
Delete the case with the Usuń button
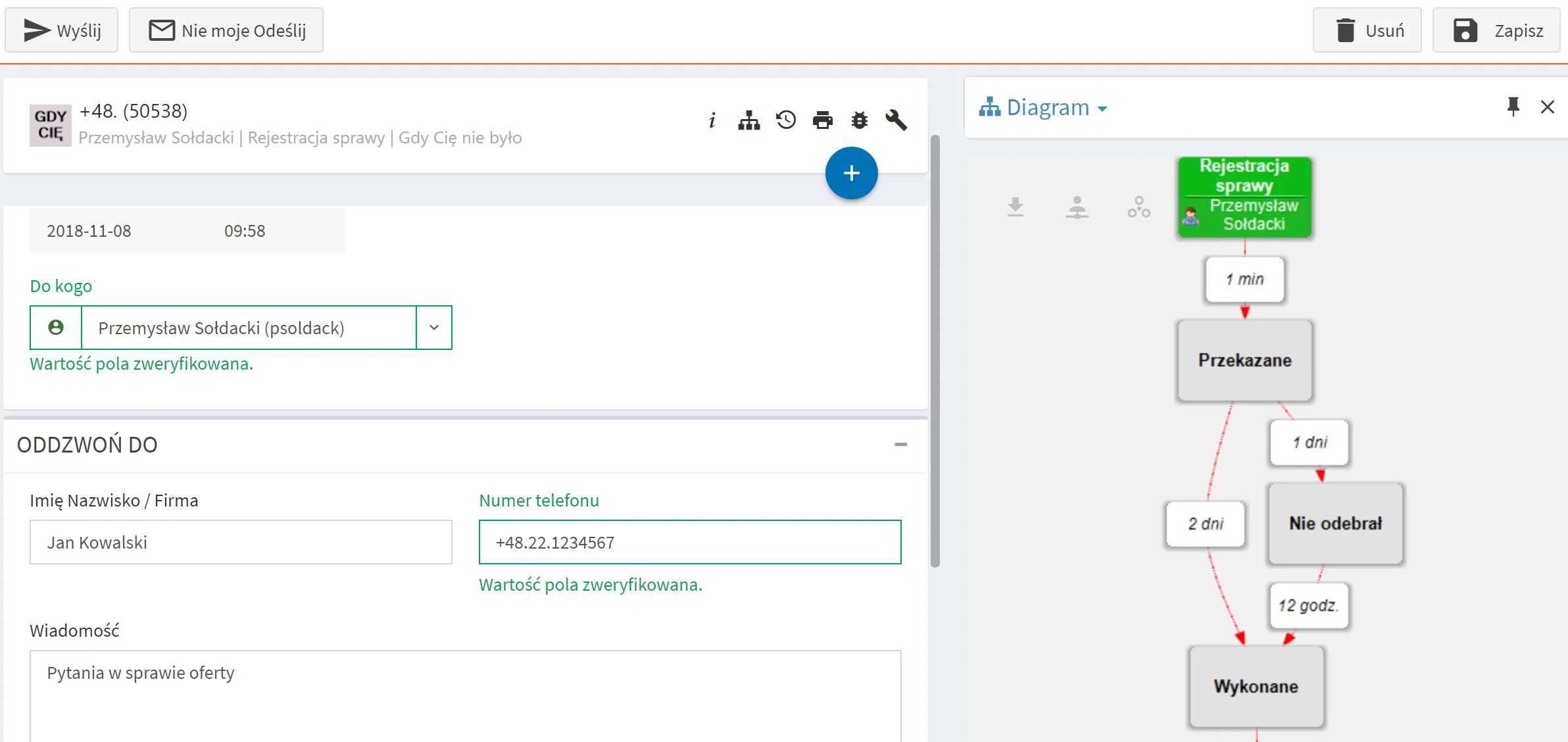1367,30
